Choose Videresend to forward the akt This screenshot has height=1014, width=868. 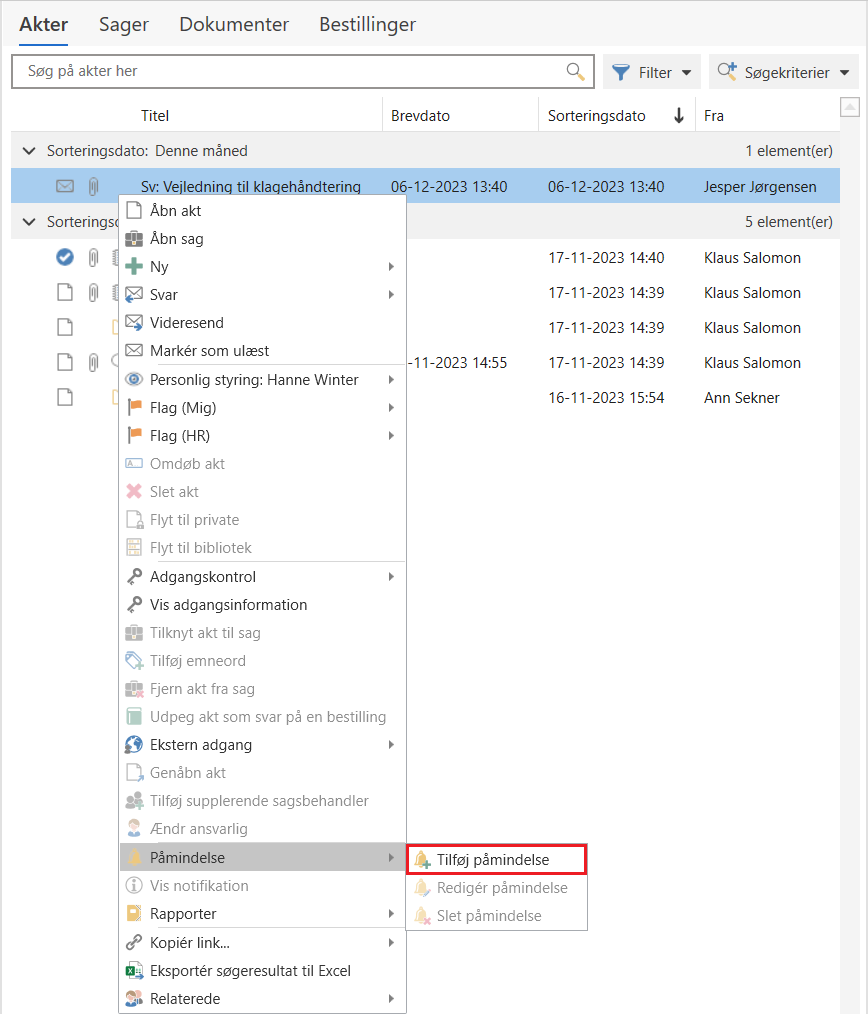point(186,323)
